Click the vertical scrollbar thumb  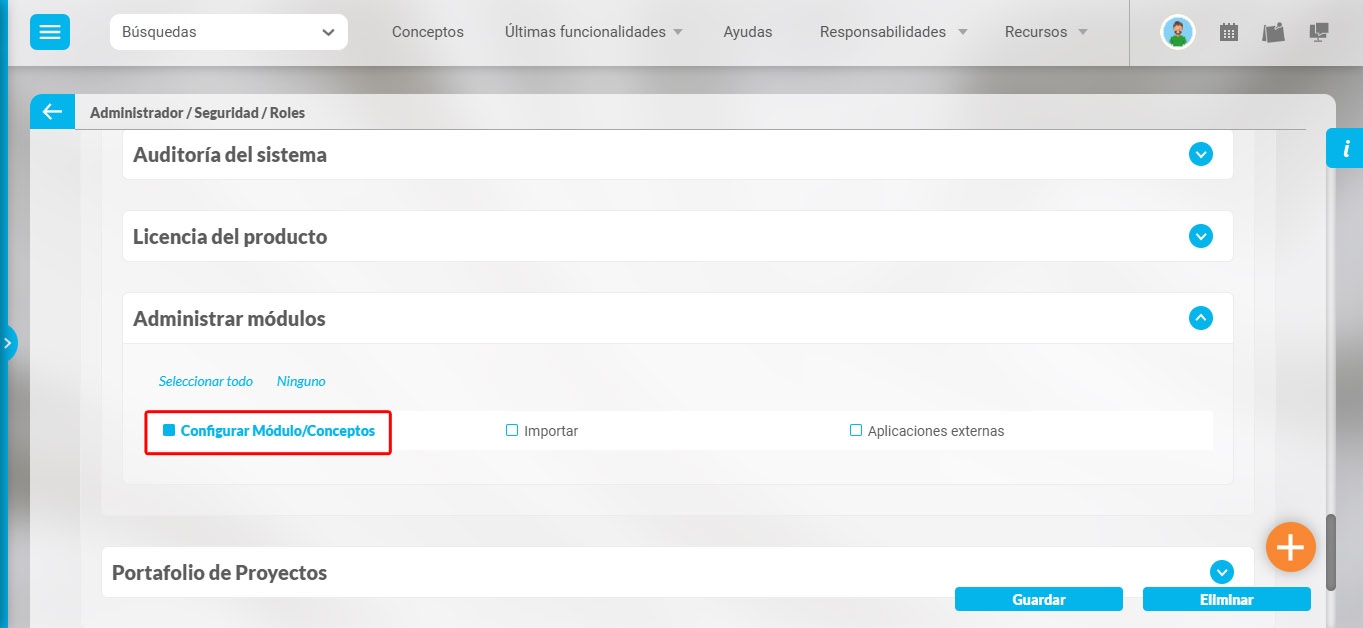[x=1330, y=552]
